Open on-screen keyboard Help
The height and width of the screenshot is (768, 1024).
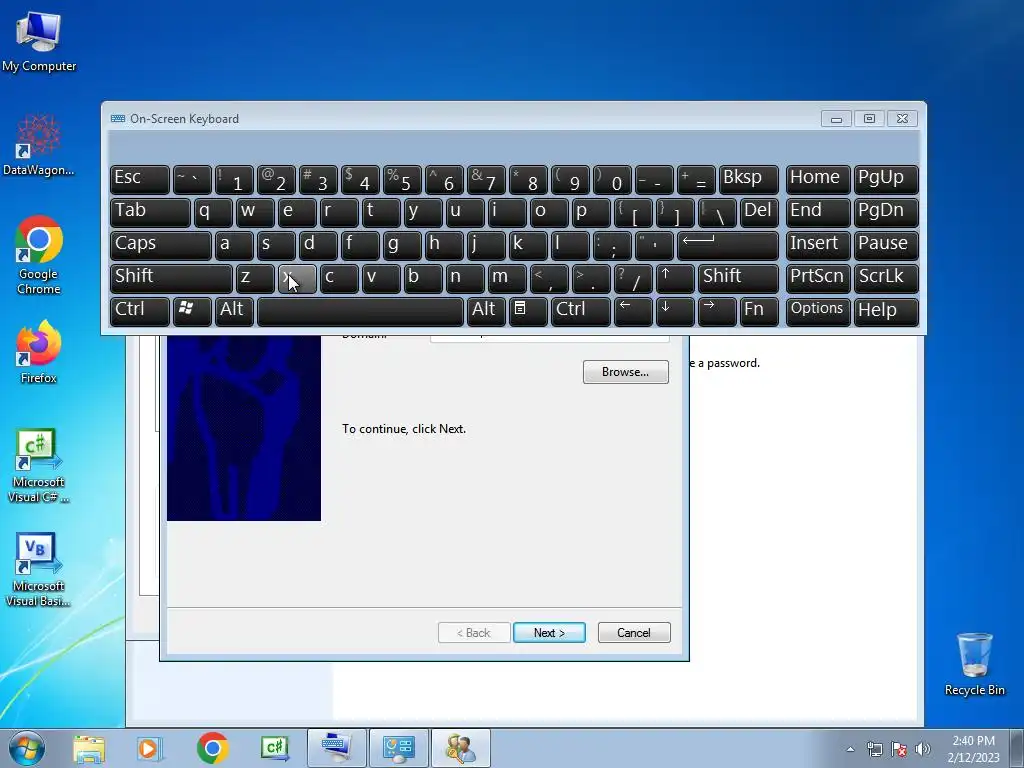886,311
